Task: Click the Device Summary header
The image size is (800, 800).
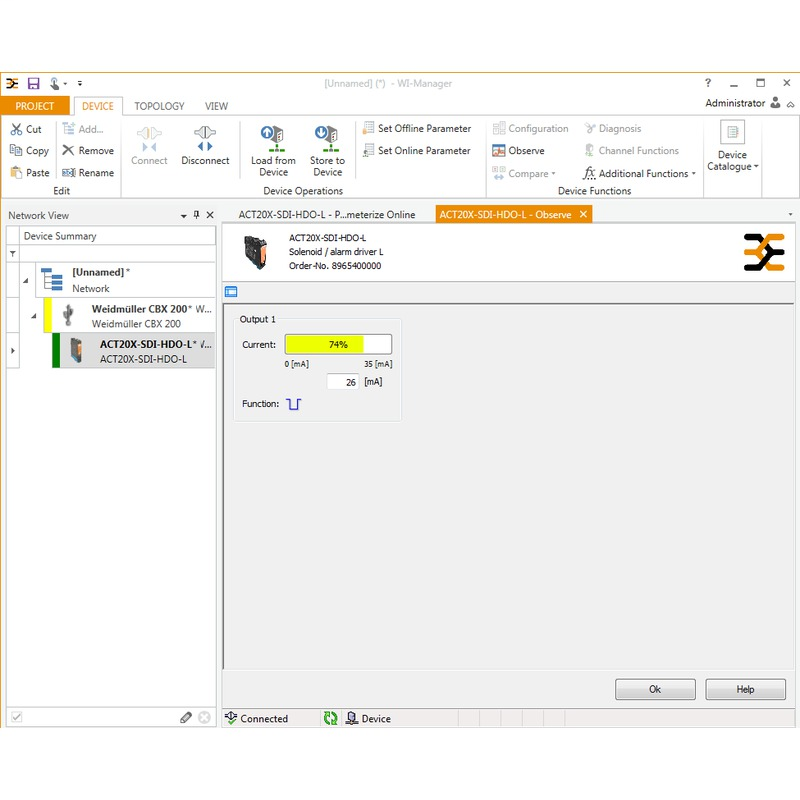Action: (x=117, y=236)
